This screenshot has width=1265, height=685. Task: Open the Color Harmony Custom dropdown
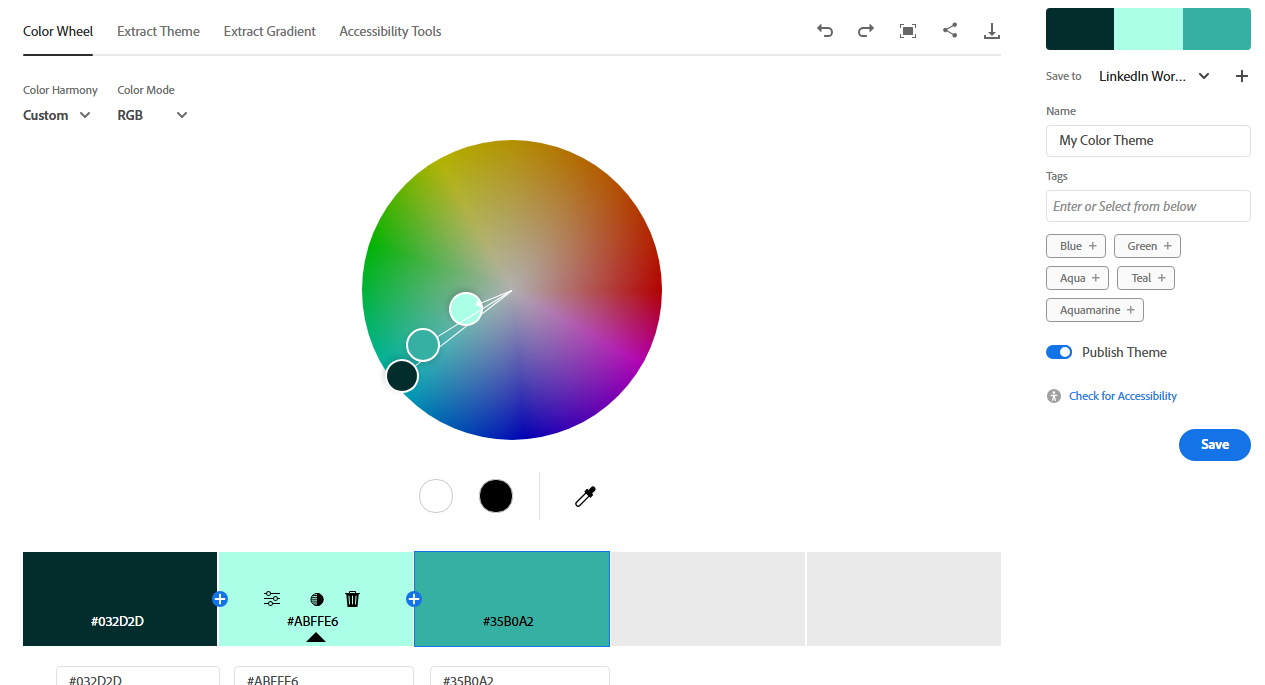[57, 115]
